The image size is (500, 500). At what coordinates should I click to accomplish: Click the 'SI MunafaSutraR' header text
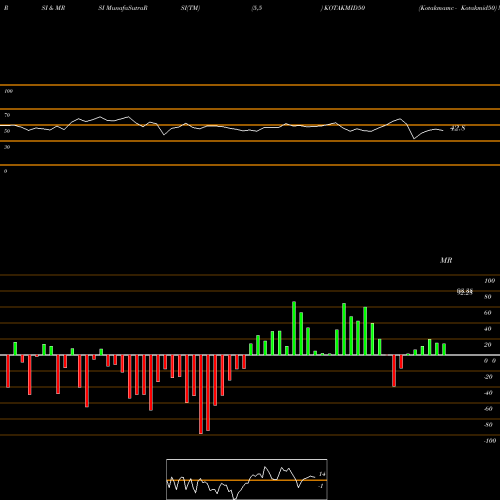(123, 8)
